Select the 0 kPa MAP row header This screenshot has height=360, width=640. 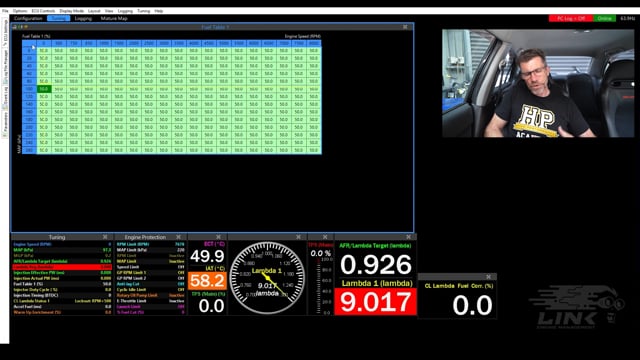(x=29, y=51)
